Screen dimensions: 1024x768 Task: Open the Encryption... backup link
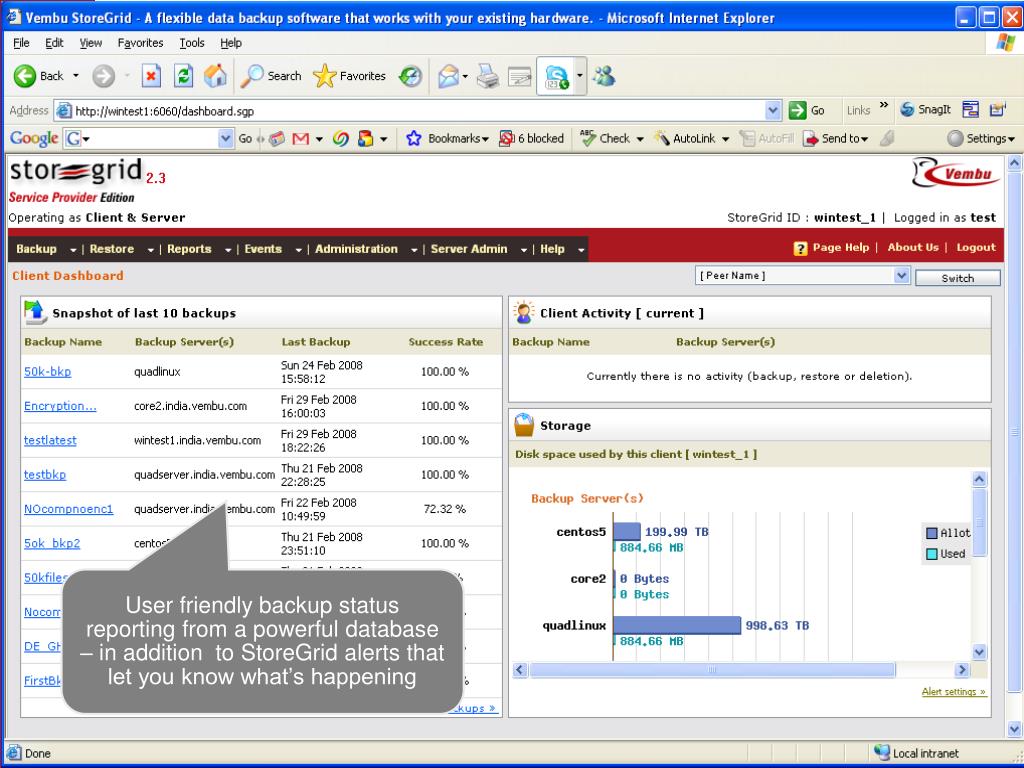tap(60, 406)
